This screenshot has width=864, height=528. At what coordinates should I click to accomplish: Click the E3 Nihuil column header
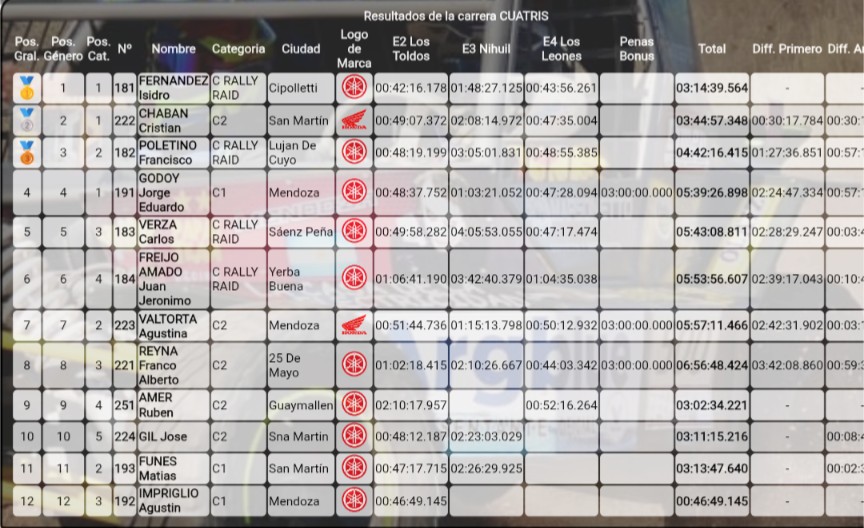(x=486, y=49)
